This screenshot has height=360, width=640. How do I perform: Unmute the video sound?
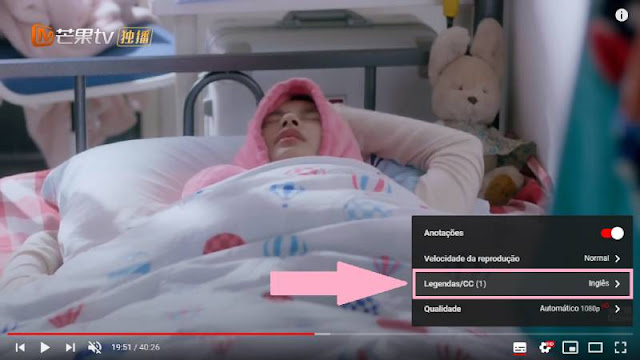click(95, 347)
